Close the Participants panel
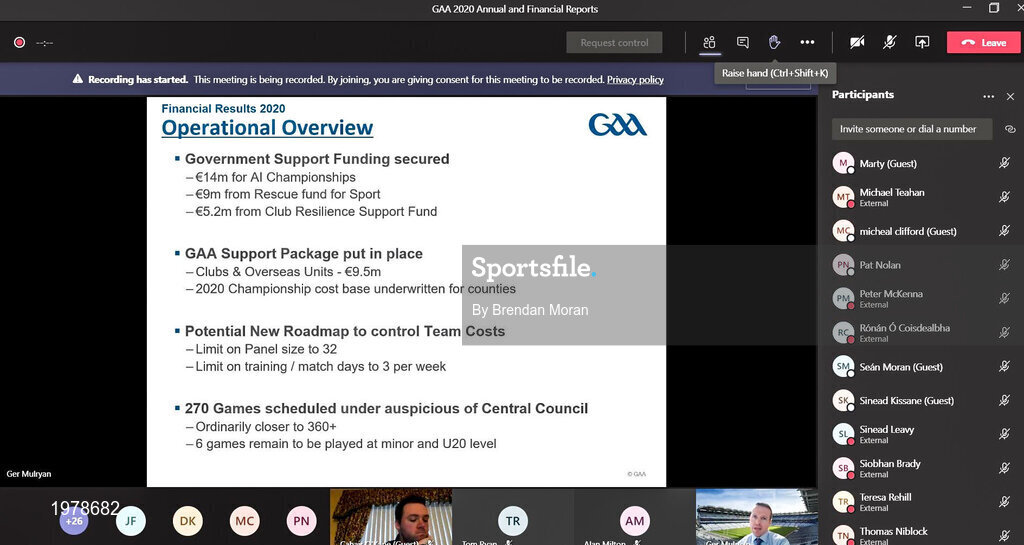The width and height of the screenshot is (1024, 545). point(1010,97)
